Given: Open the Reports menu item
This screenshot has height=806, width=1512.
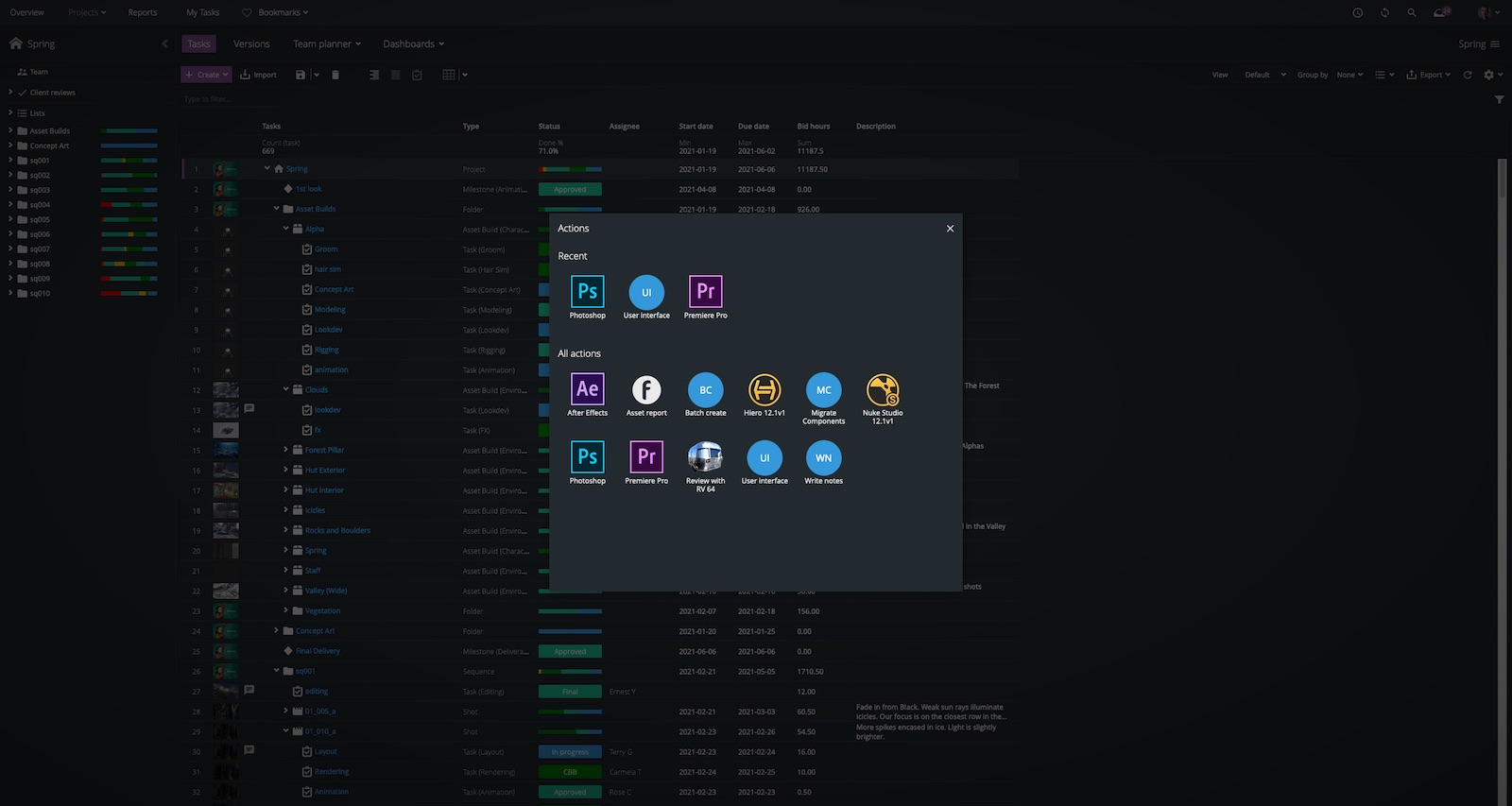Looking at the screenshot, I should pos(143,12).
